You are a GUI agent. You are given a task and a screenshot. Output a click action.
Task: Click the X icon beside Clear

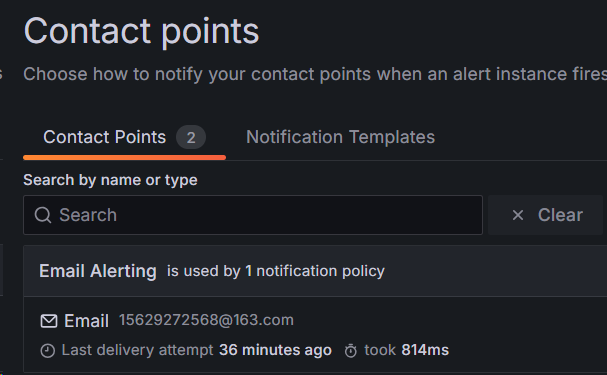point(518,215)
